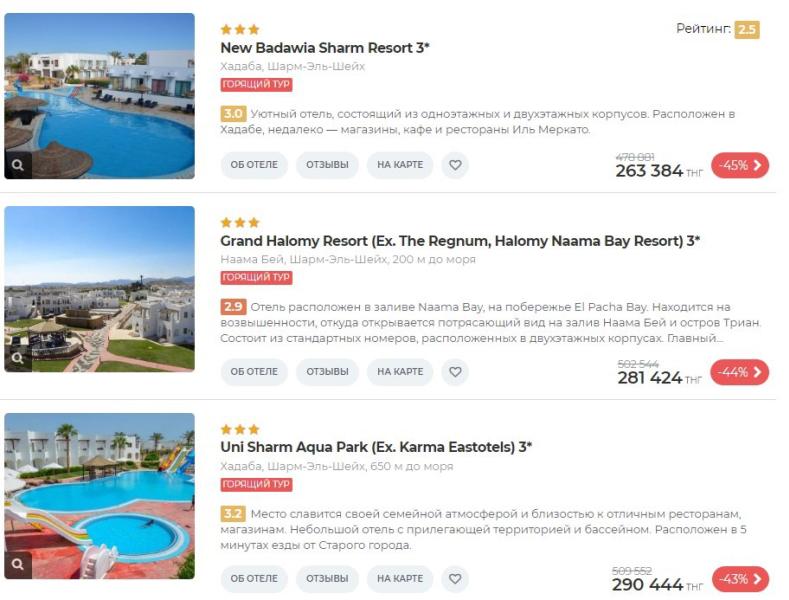Open the -43% discount arrow button
This screenshot has width=789, height=600.
click(740, 578)
